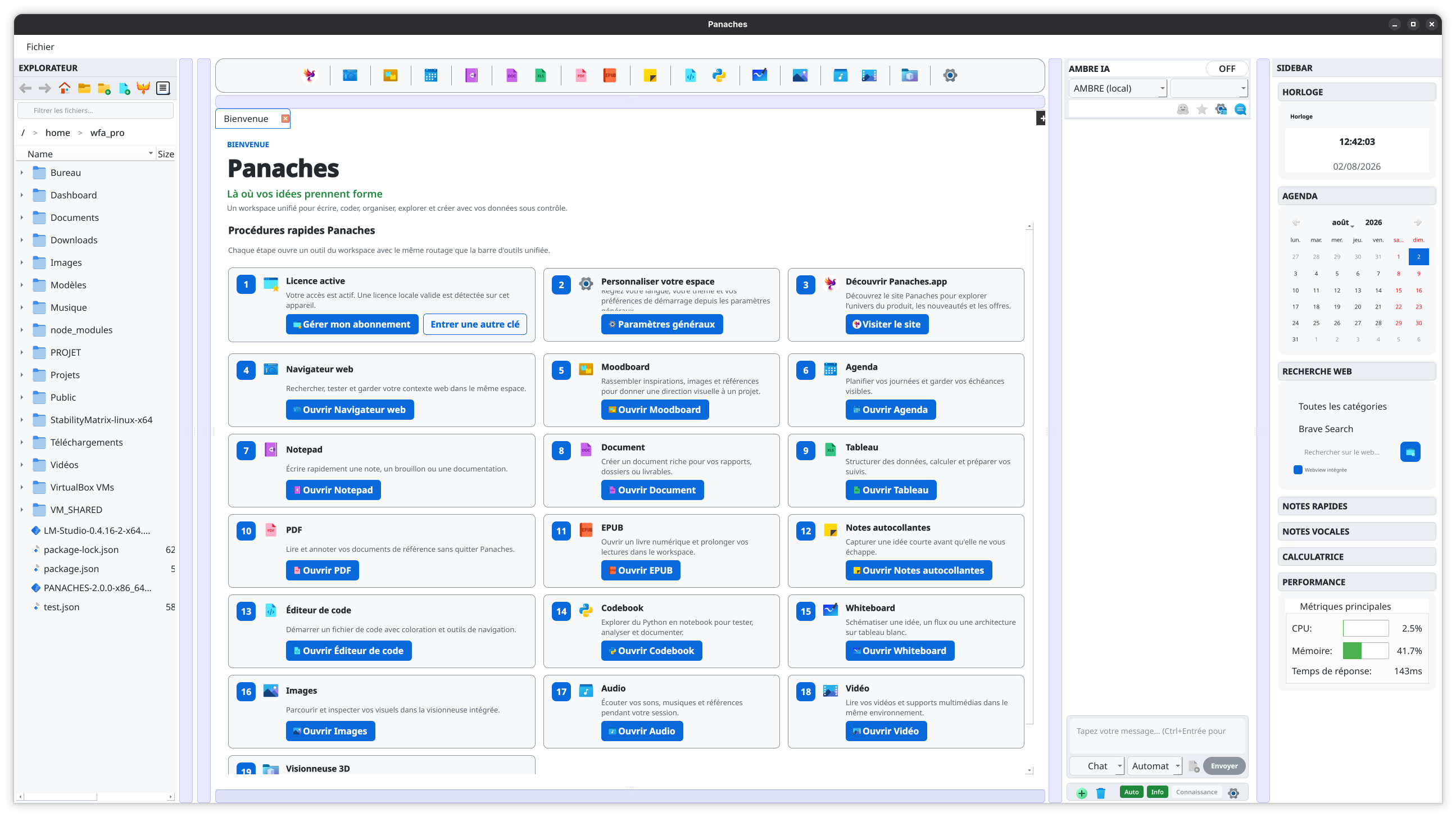
Task: Open the empty dropdown beside AMBRE (local)
Action: point(1208,88)
